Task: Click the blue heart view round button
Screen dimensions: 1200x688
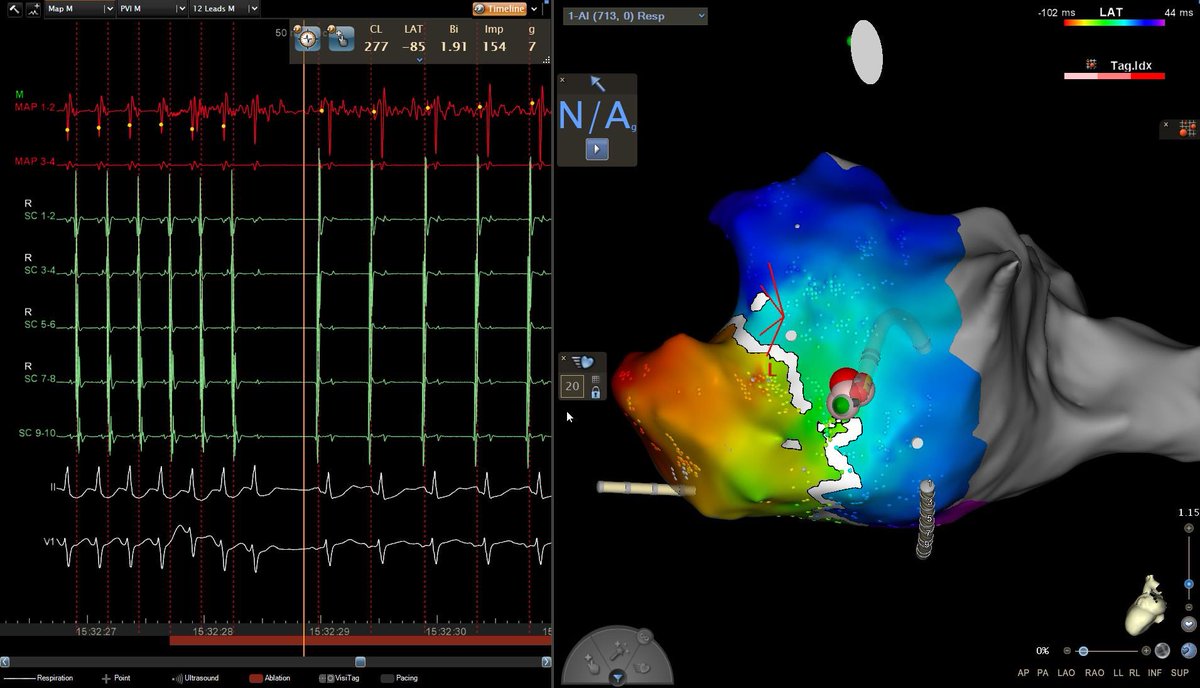Action: (1187, 650)
